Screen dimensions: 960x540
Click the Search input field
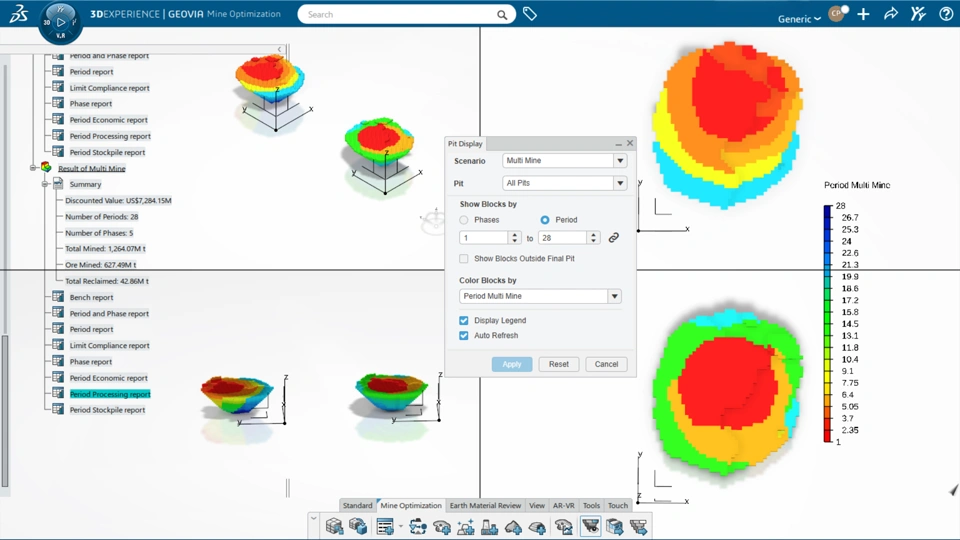click(x=398, y=15)
